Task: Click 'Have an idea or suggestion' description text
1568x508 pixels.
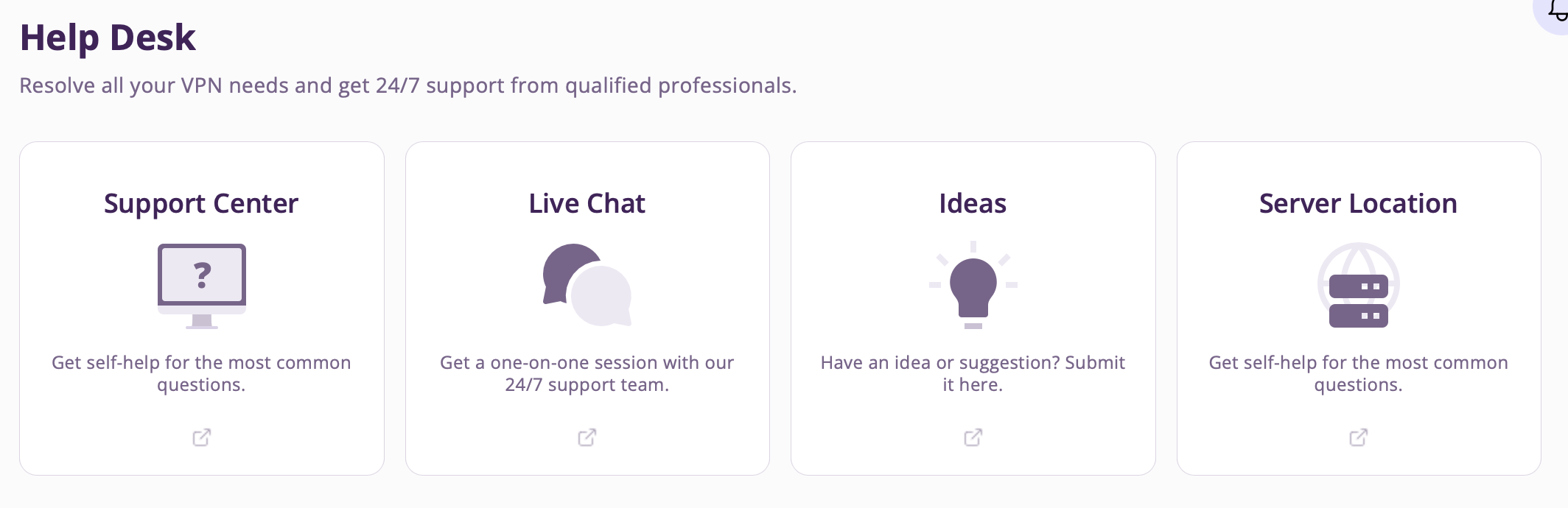Action: pyautogui.click(x=973, y=373)
